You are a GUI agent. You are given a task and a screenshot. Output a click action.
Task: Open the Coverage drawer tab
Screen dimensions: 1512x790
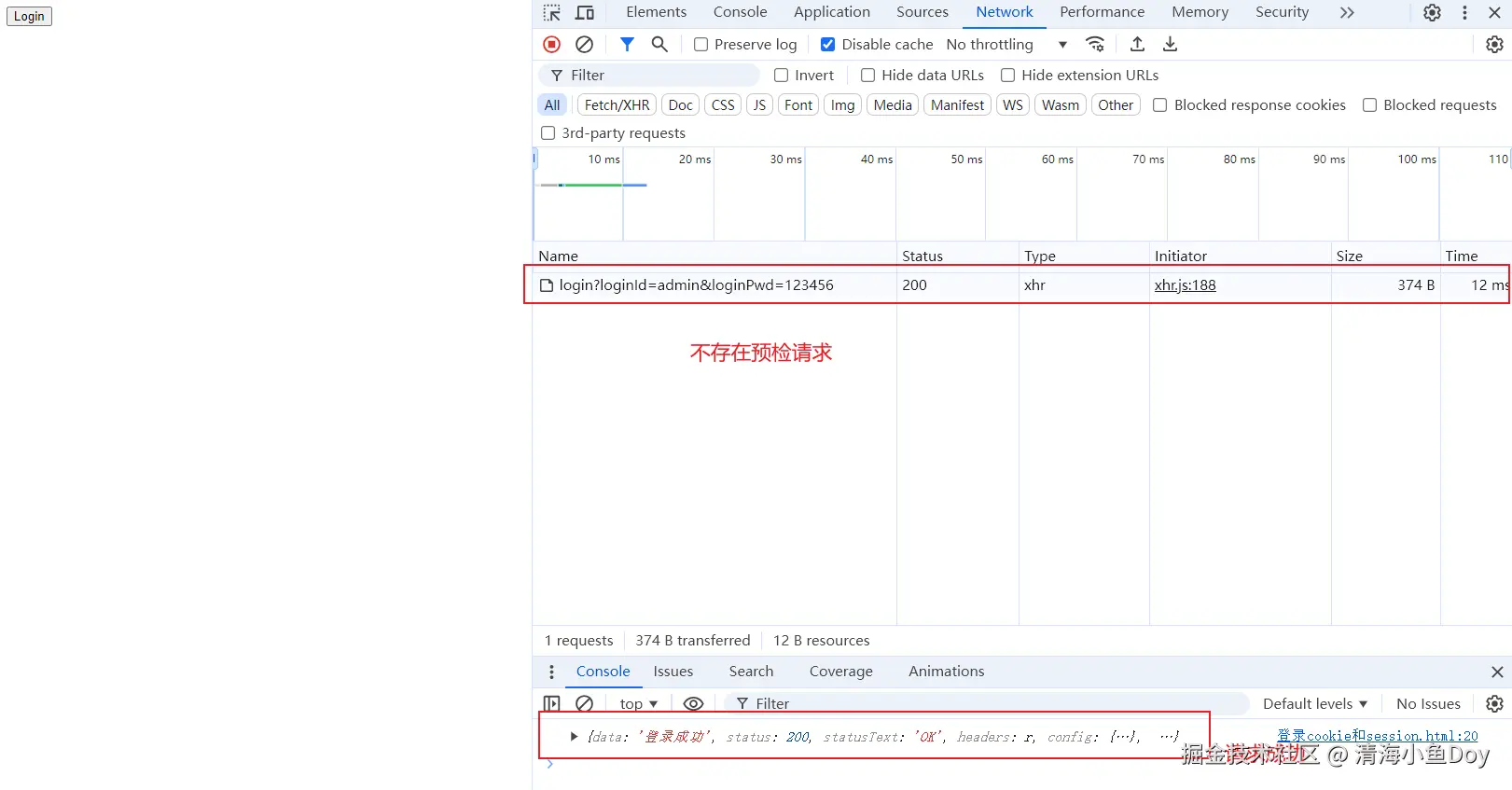click(x=840, y=672)
